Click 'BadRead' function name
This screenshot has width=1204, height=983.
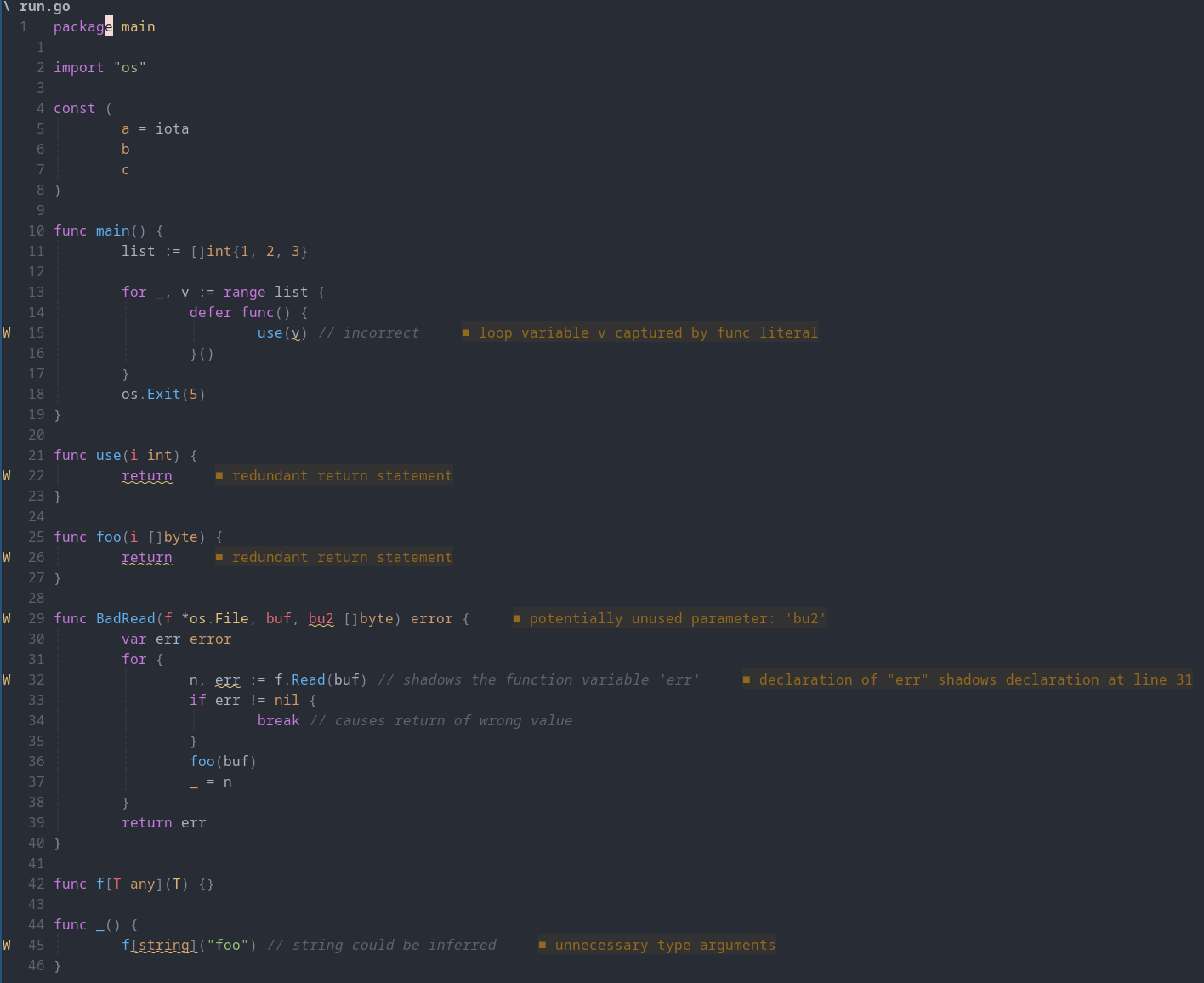coord(126,618)
